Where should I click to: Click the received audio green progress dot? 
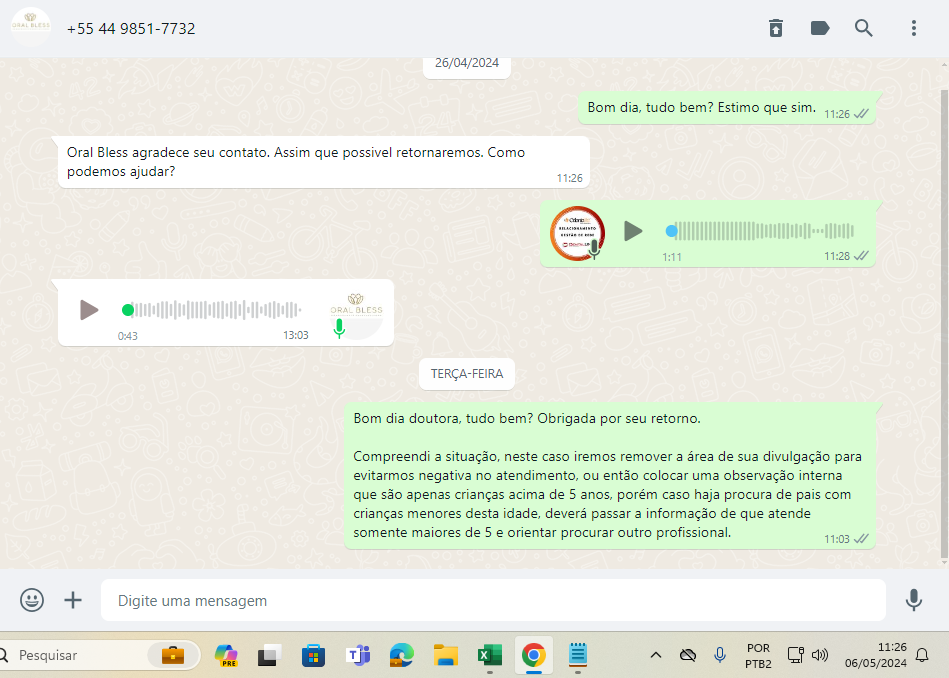[x=128, y=310]
